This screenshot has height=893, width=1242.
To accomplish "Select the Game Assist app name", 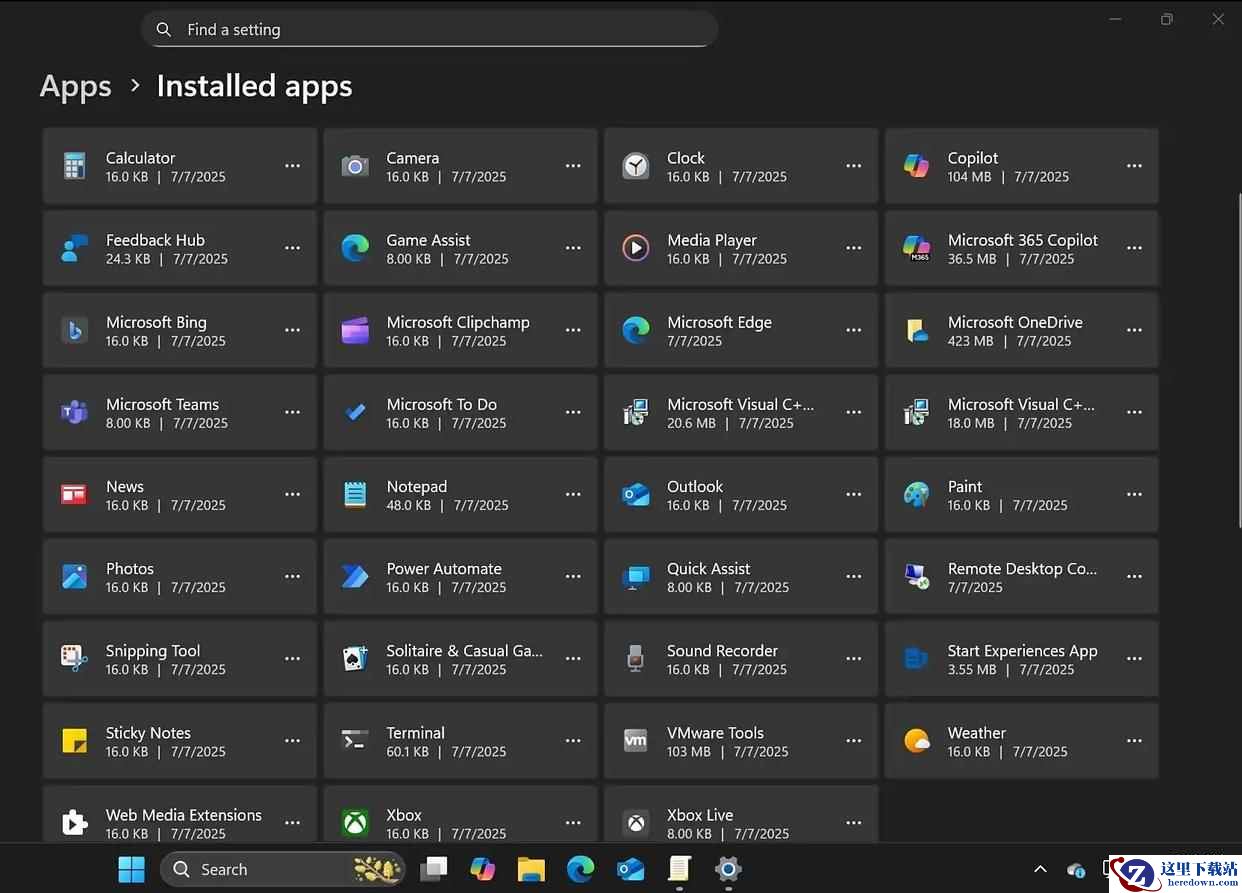I will [428, 240].
